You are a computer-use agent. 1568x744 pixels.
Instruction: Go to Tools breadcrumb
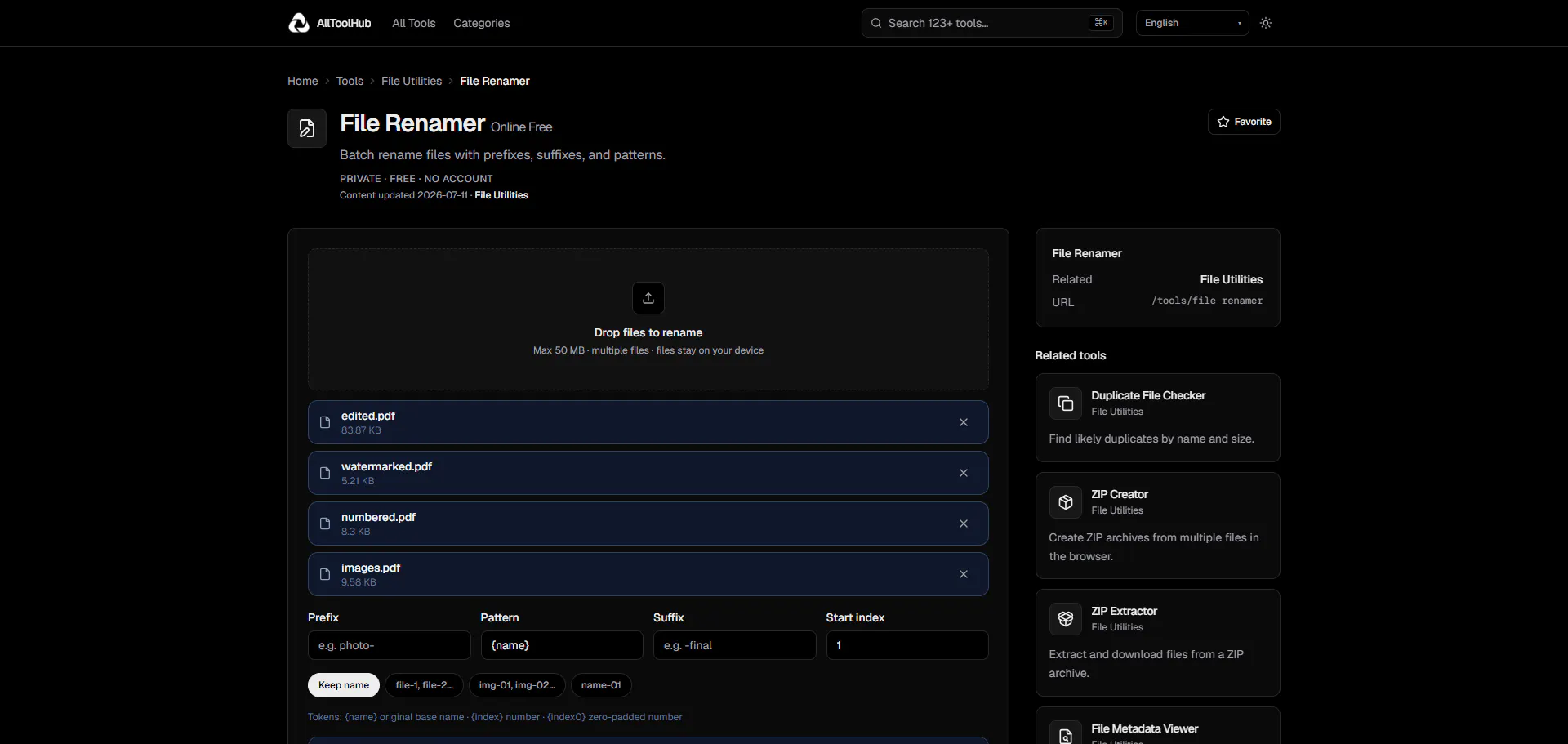coord(350,81)
